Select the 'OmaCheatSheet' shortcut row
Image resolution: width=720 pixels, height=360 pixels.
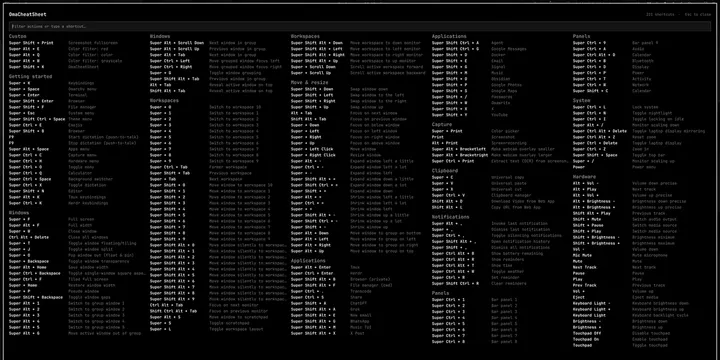click(77, 67)
